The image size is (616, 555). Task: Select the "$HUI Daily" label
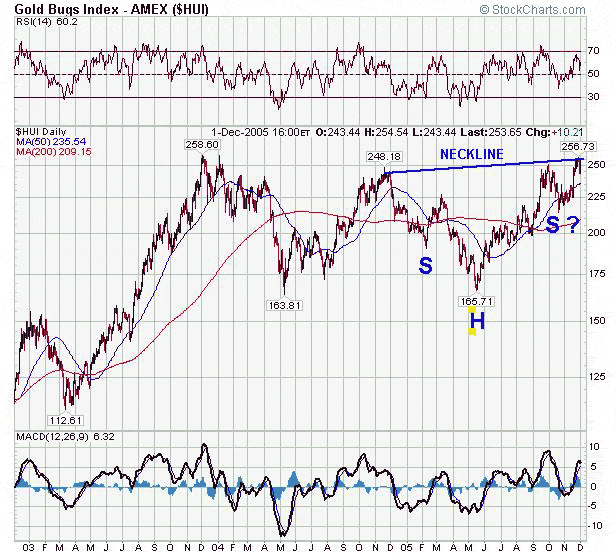tap(41, 132)
